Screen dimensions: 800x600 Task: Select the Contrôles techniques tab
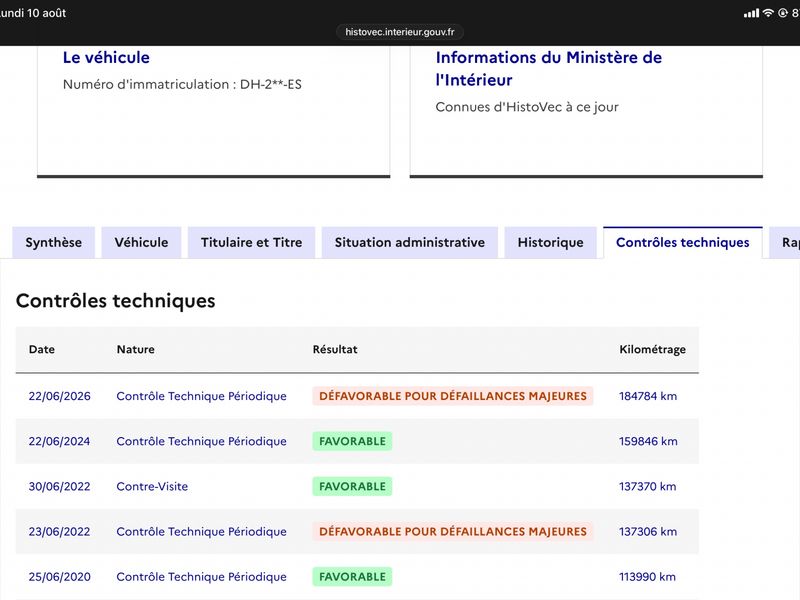pyautogui.click(x=683, y=242)
